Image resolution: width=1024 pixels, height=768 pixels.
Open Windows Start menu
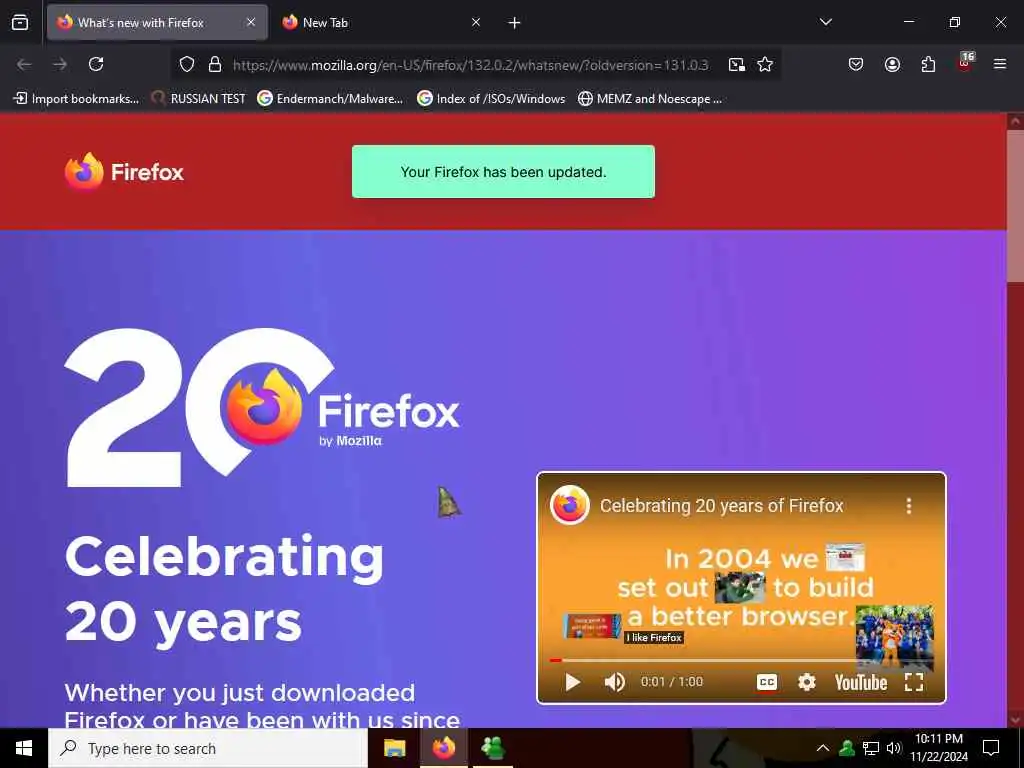[24, 748]
